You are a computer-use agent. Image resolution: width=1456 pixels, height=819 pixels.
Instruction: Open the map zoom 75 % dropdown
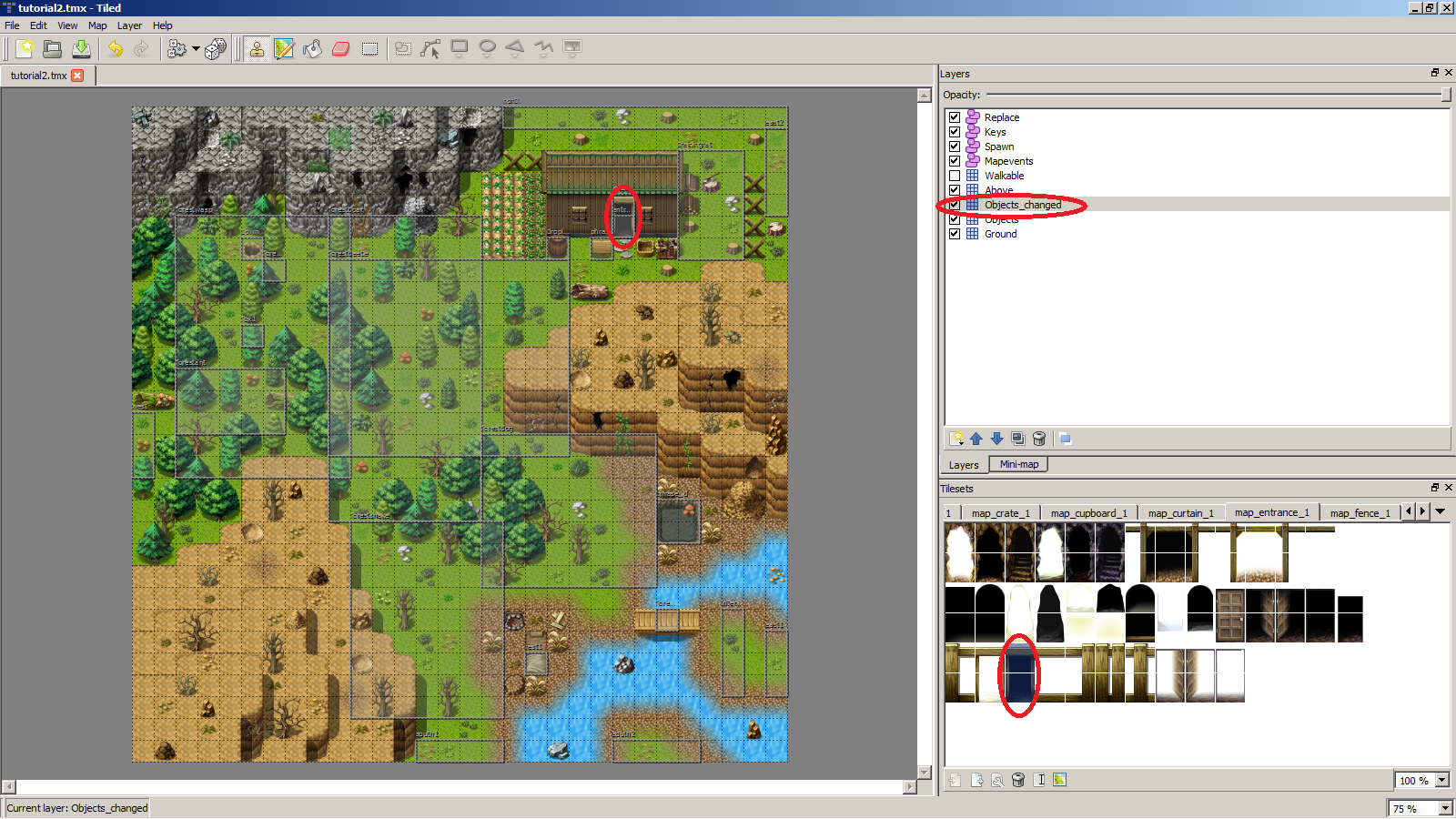click(1445, 808)
